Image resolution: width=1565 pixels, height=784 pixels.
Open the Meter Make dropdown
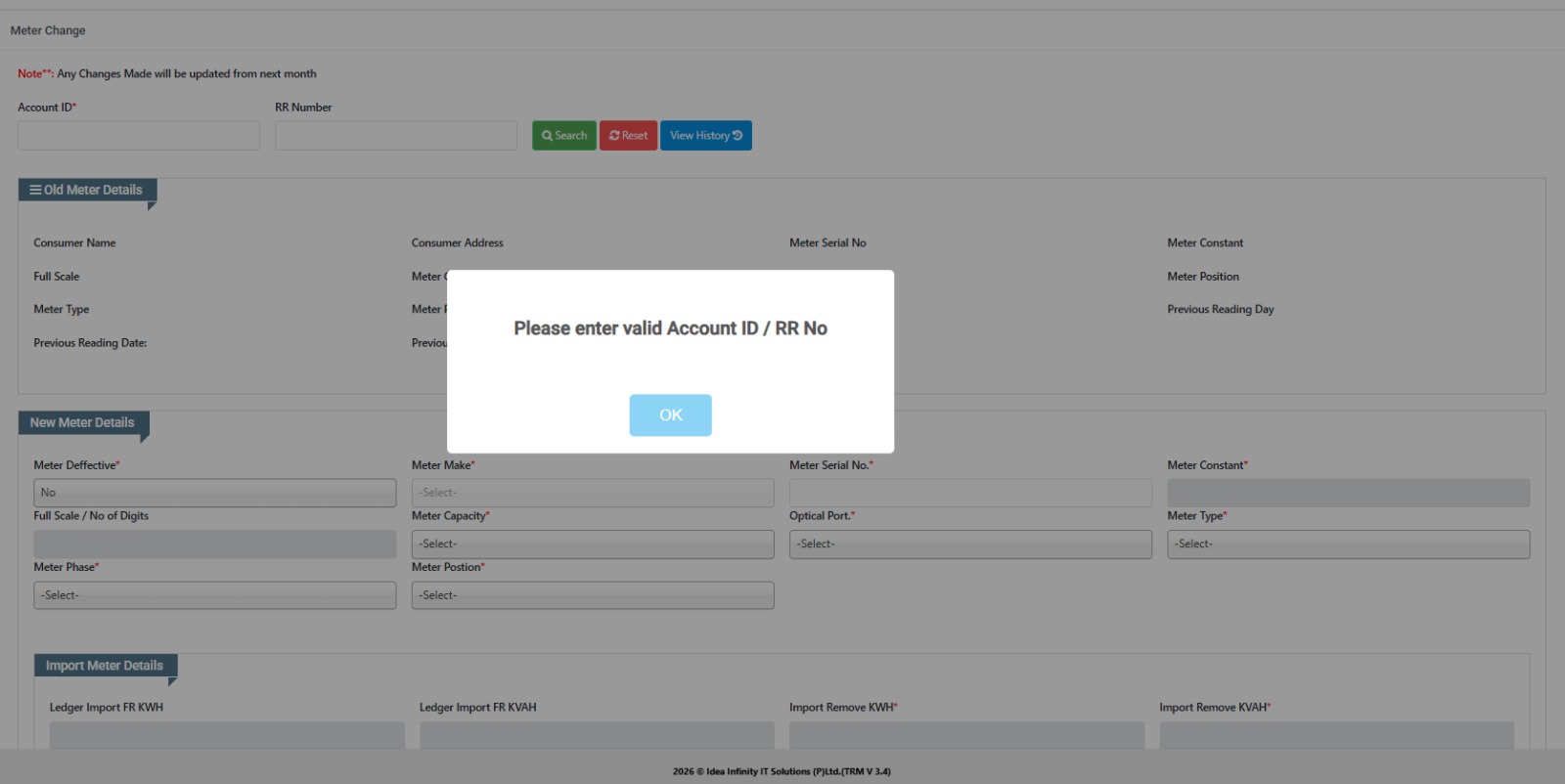point(593,493)
